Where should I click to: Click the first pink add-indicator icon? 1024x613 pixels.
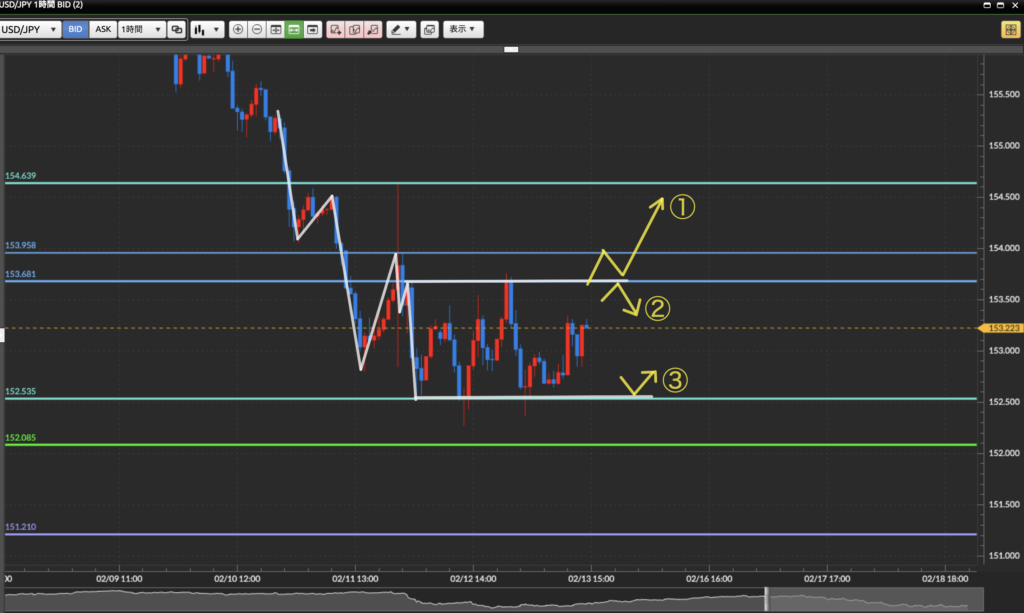click(336, 30)
